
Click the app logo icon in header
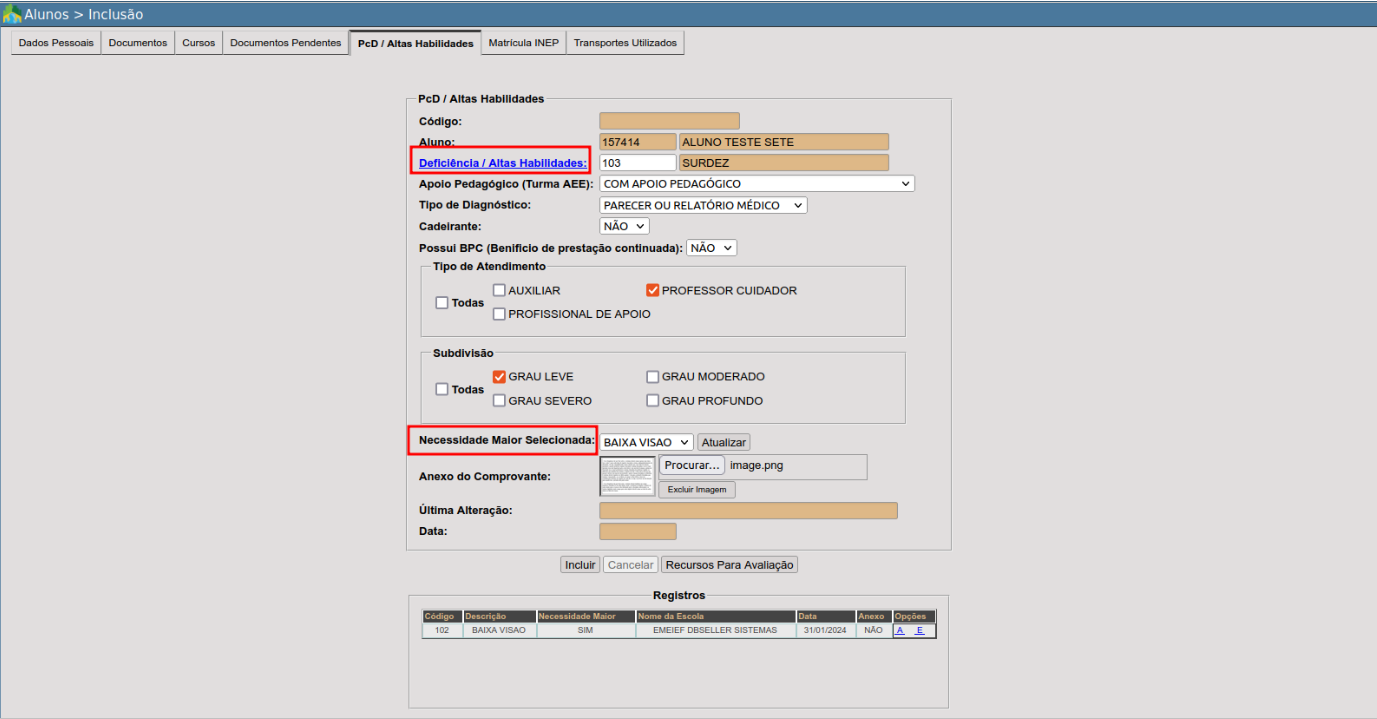coord(12,14)
